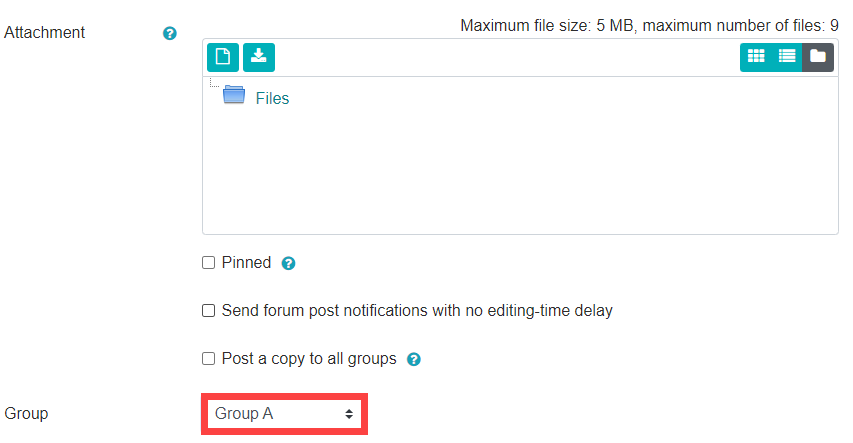This screenshot has height=443, width=853.
Task: Click the empty file drop area
Action: [x=520, y=171]
